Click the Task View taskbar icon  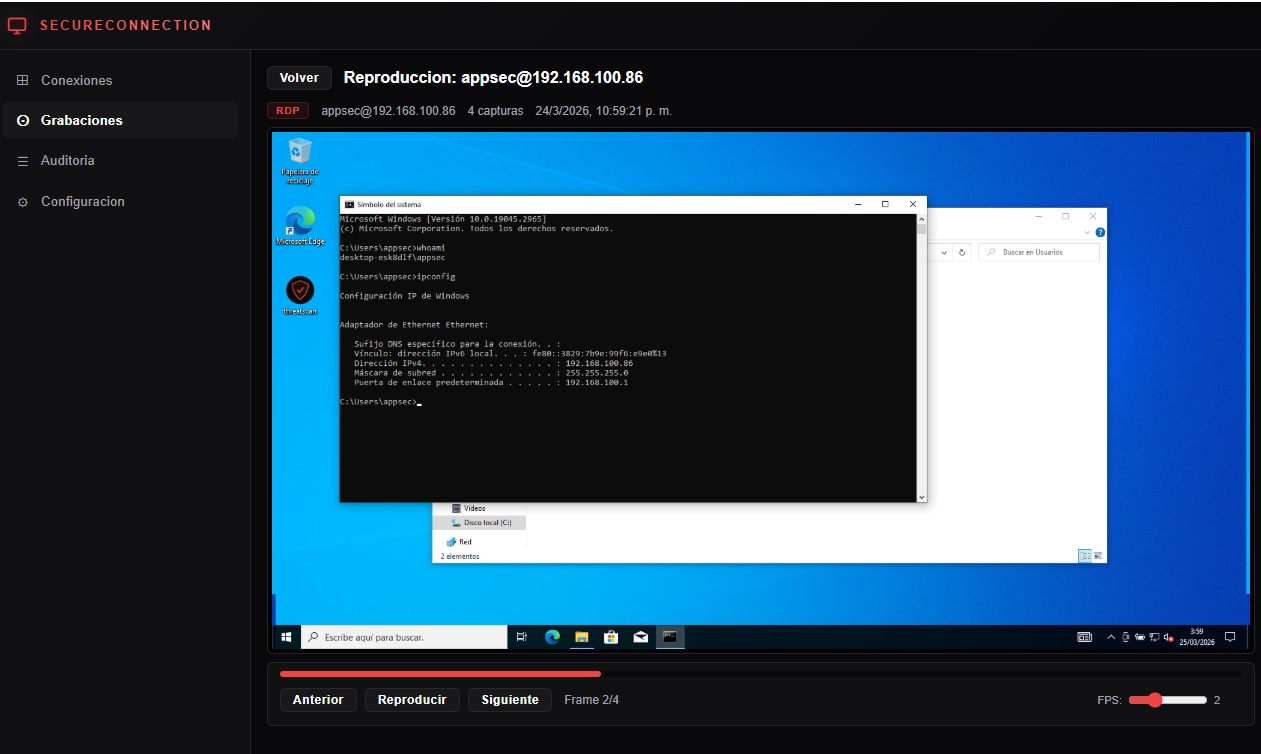click(x=522, y=637)
